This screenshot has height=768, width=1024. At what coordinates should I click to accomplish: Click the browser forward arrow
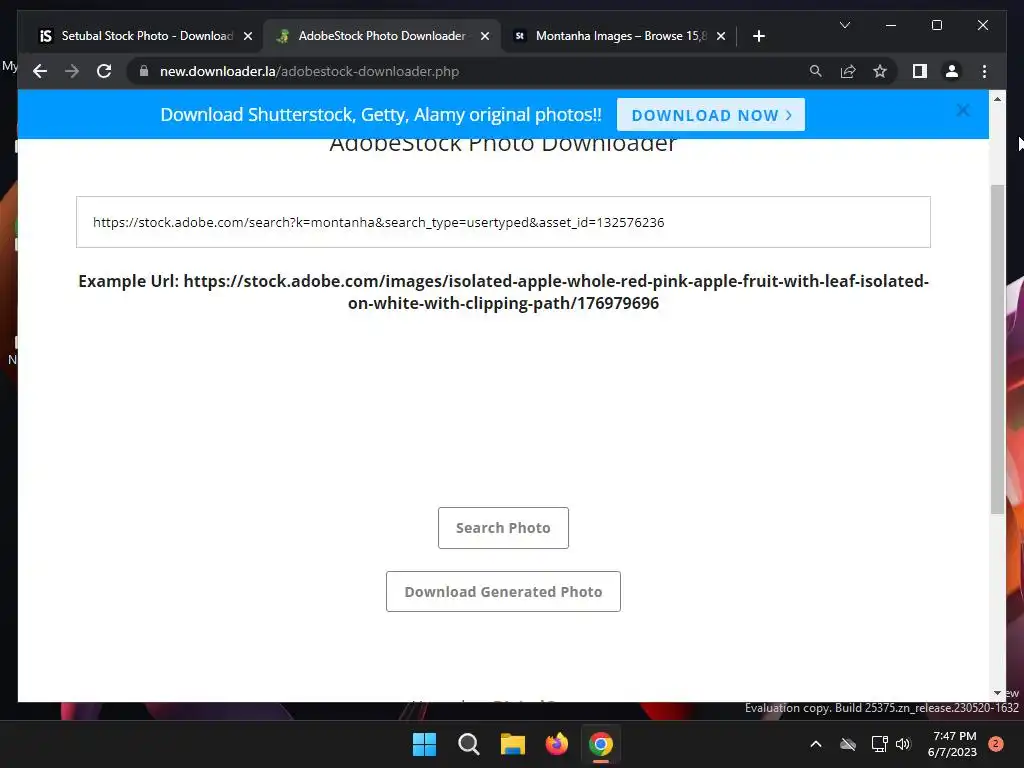click(72, 71)
